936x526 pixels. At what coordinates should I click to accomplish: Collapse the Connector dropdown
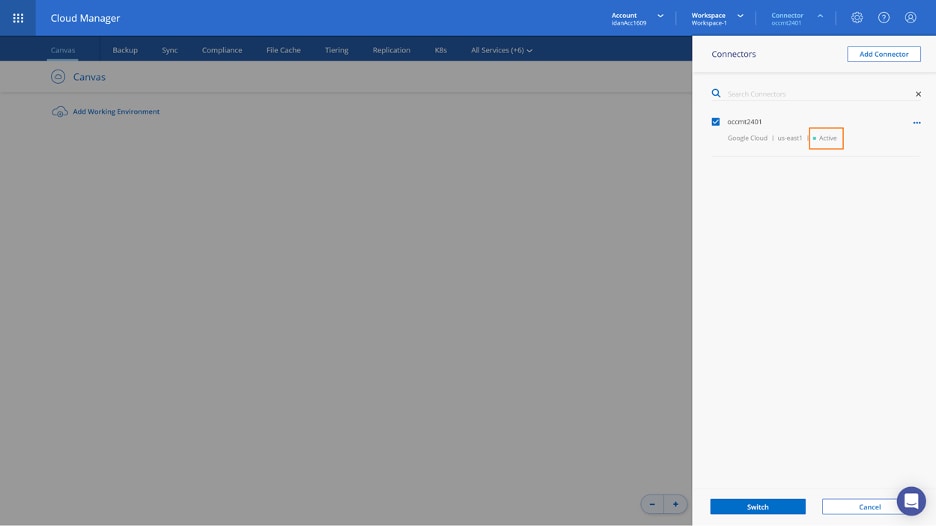(x=820, y=16)
